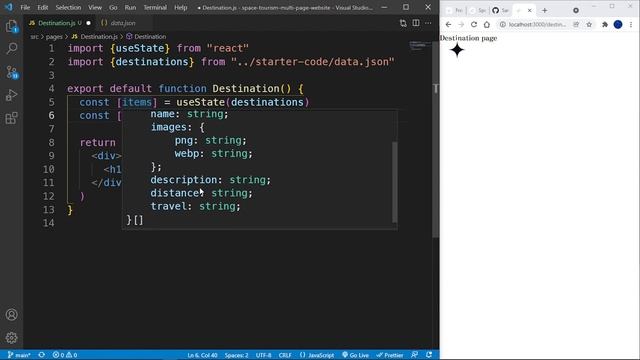Bookmark this page with the star icon

pos(589,24)
